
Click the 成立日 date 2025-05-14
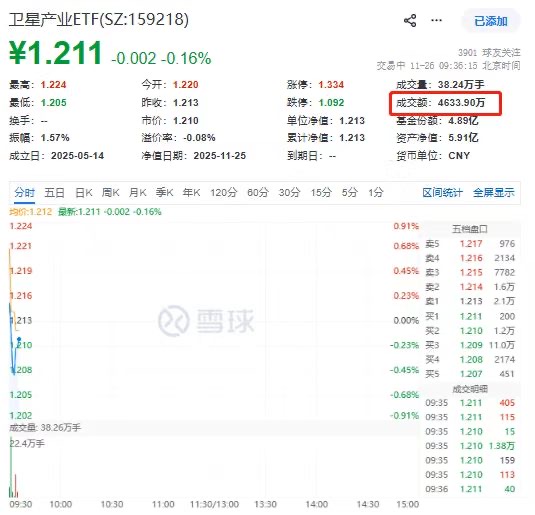click(x=77, y=156)
